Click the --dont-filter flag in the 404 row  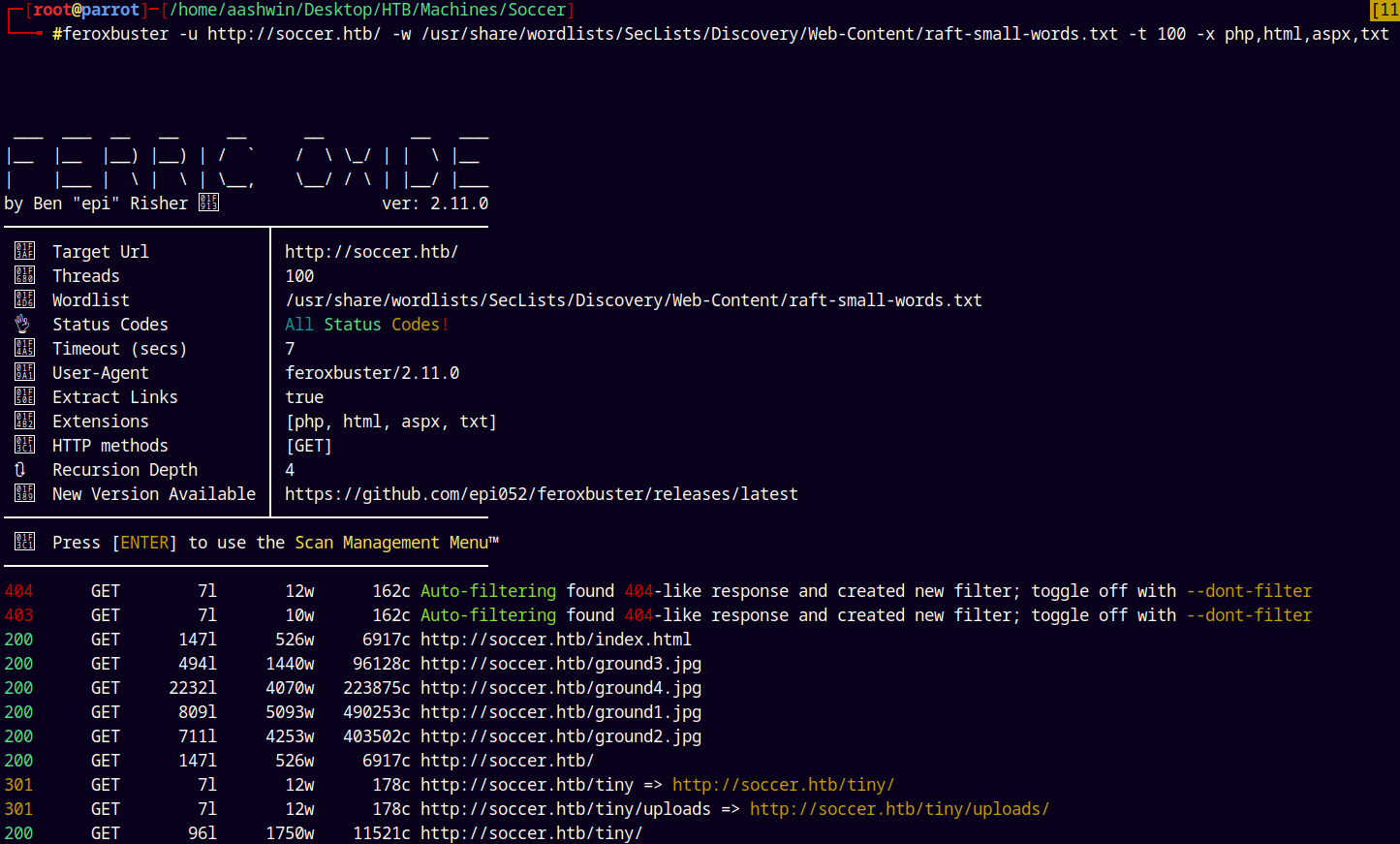(x=1249, y=591)
